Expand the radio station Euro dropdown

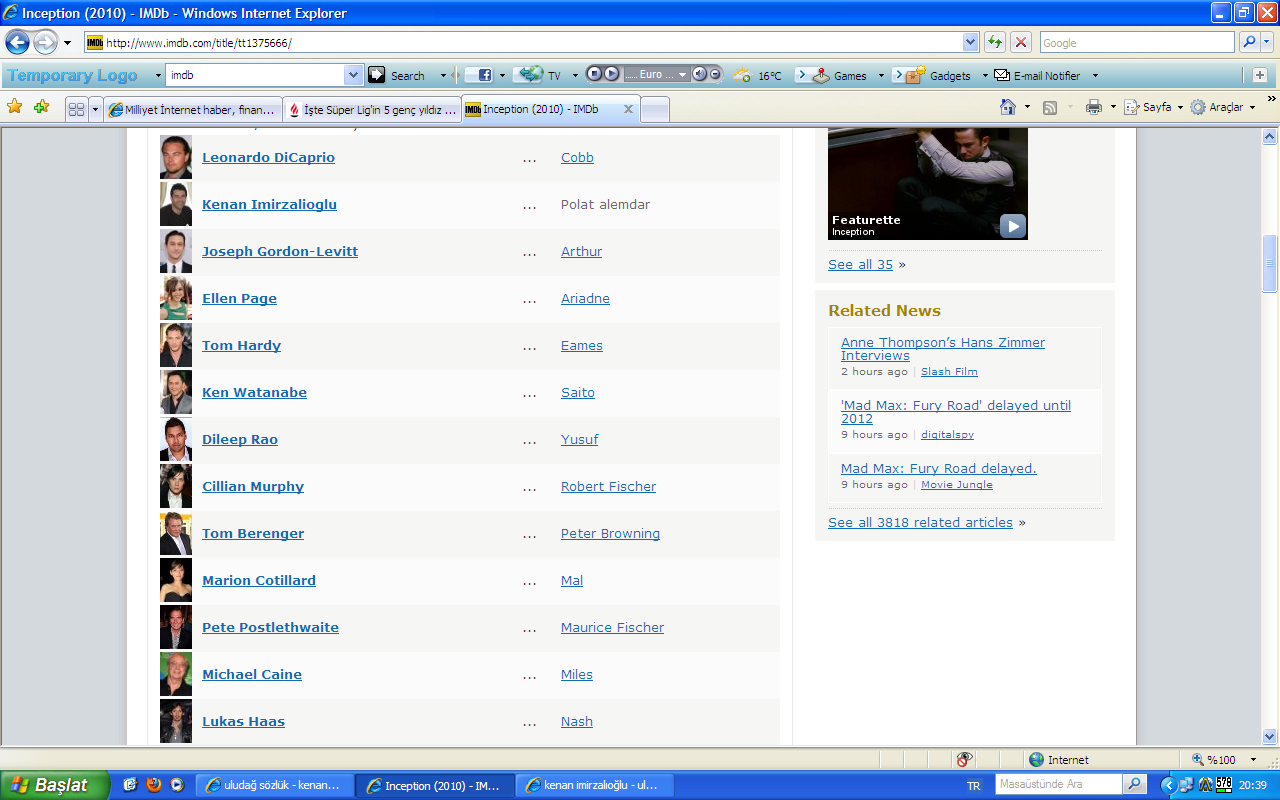683,75
